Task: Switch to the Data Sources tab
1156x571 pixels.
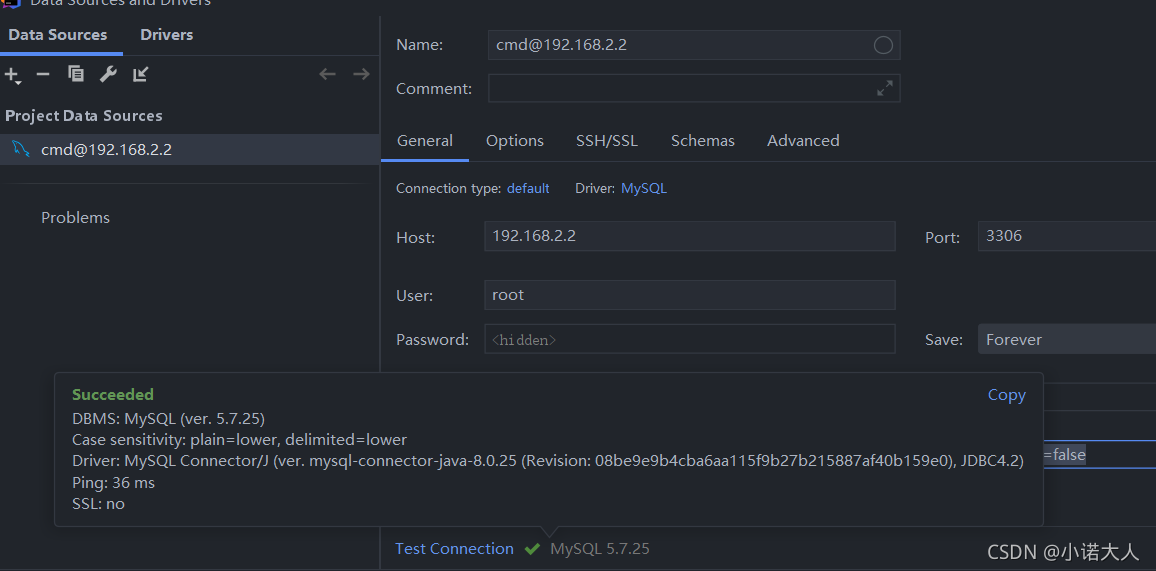Action: pos(58,35)
